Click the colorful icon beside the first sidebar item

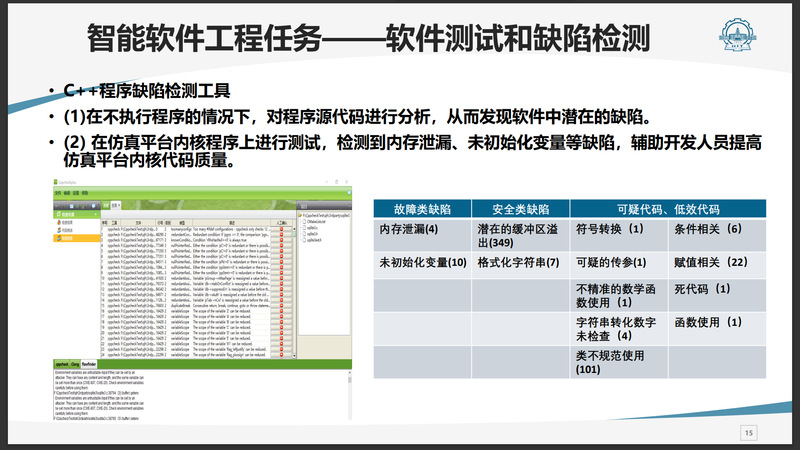click(57, 221)
